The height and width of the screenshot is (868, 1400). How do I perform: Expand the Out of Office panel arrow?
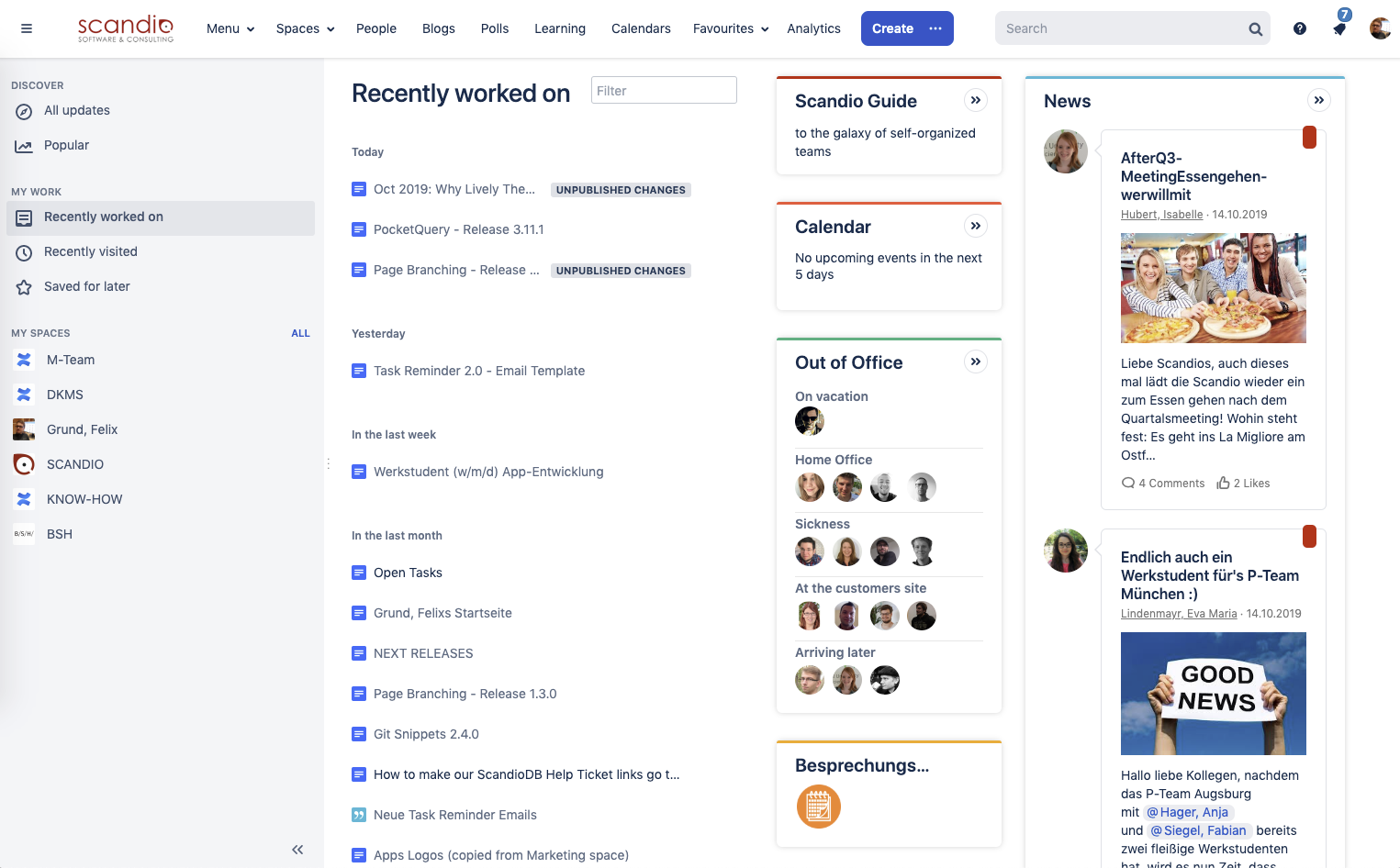[976, 362]
